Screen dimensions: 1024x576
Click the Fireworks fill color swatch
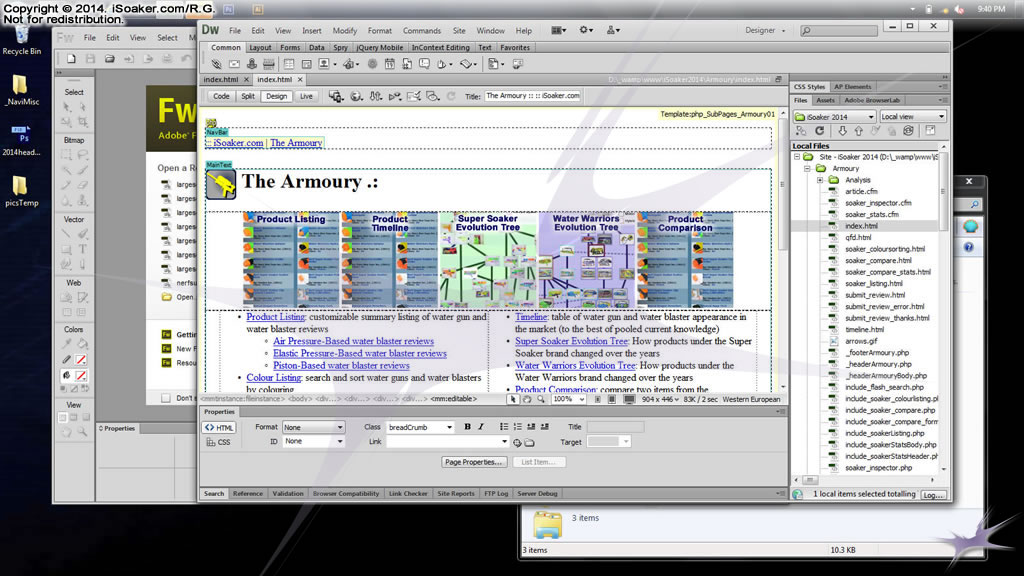[81, 376]
